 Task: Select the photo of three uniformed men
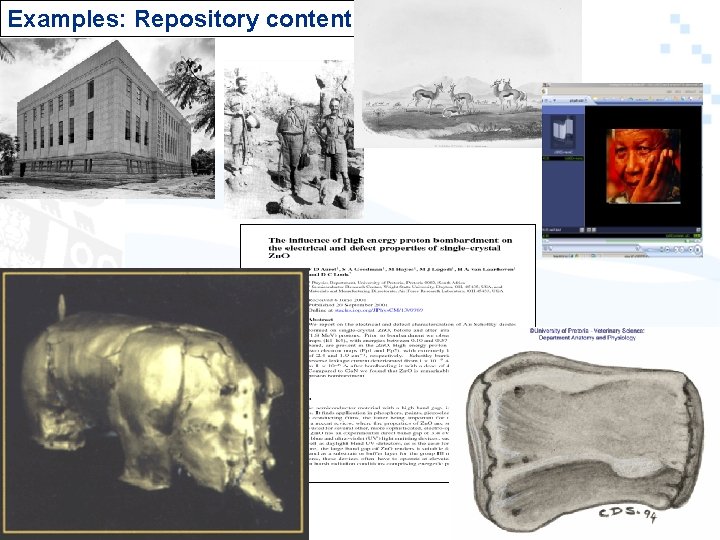pyautogui.click(x=293, y=140)
